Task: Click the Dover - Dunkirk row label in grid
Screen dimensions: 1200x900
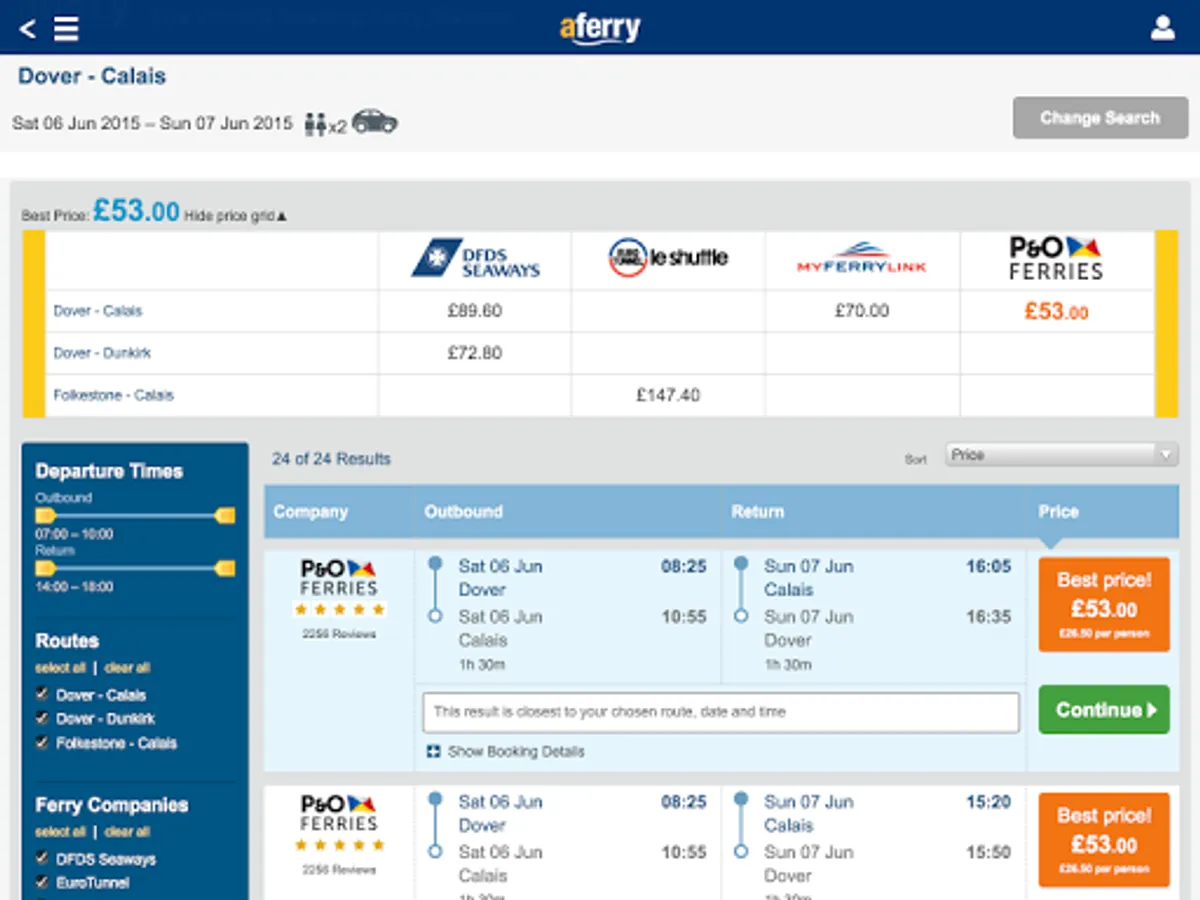Action: 102,353
